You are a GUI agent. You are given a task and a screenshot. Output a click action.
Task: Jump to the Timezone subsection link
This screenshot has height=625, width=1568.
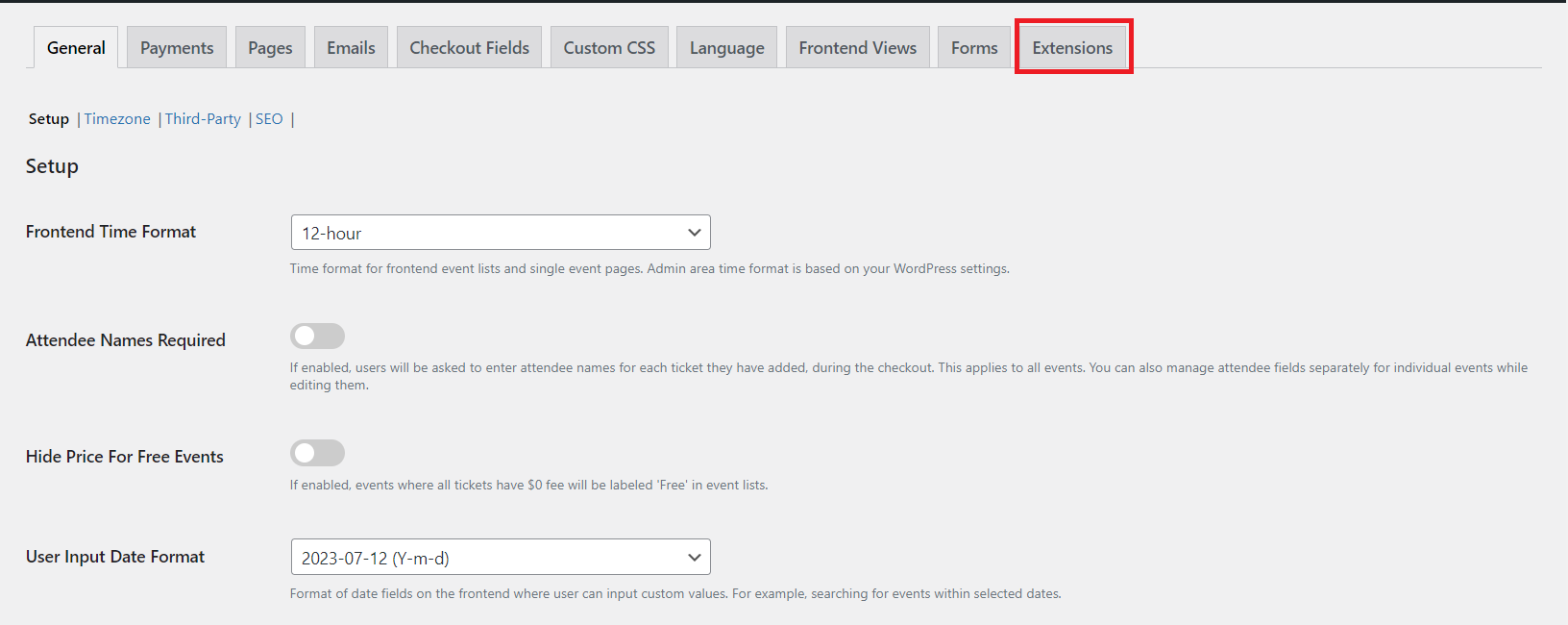click(117, 119)
